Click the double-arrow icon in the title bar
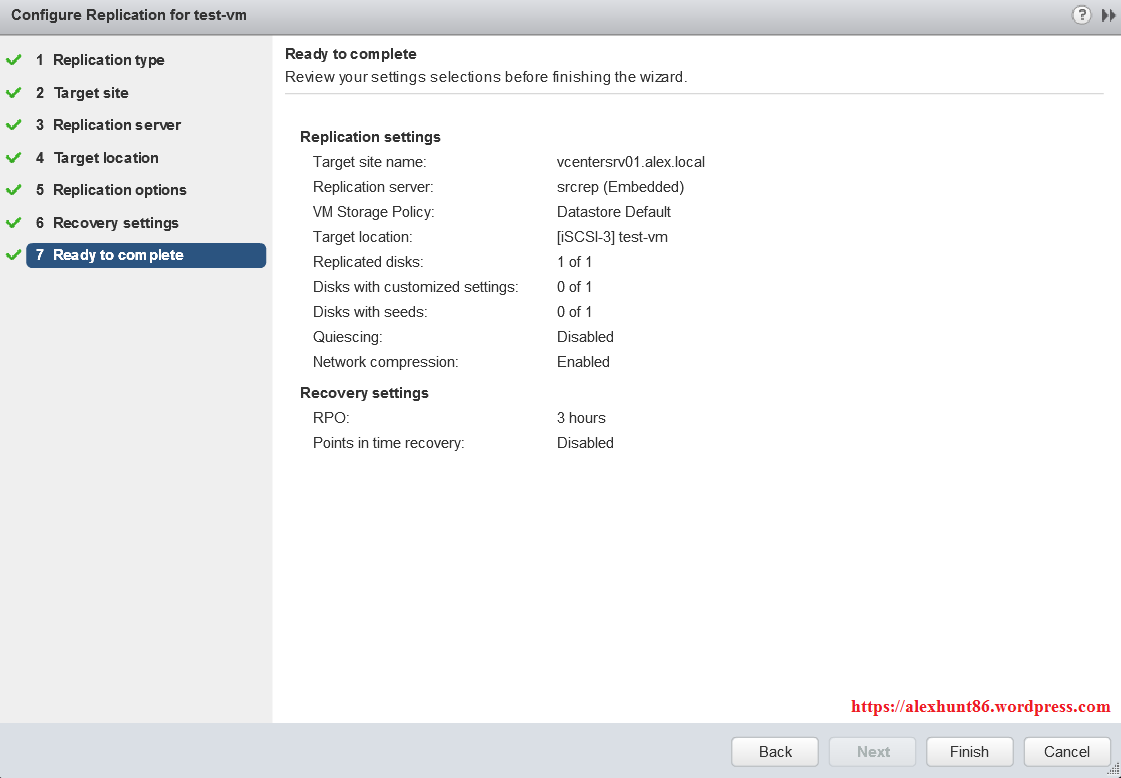This screenshot has width=1121, height=778. pos(1108,15)
